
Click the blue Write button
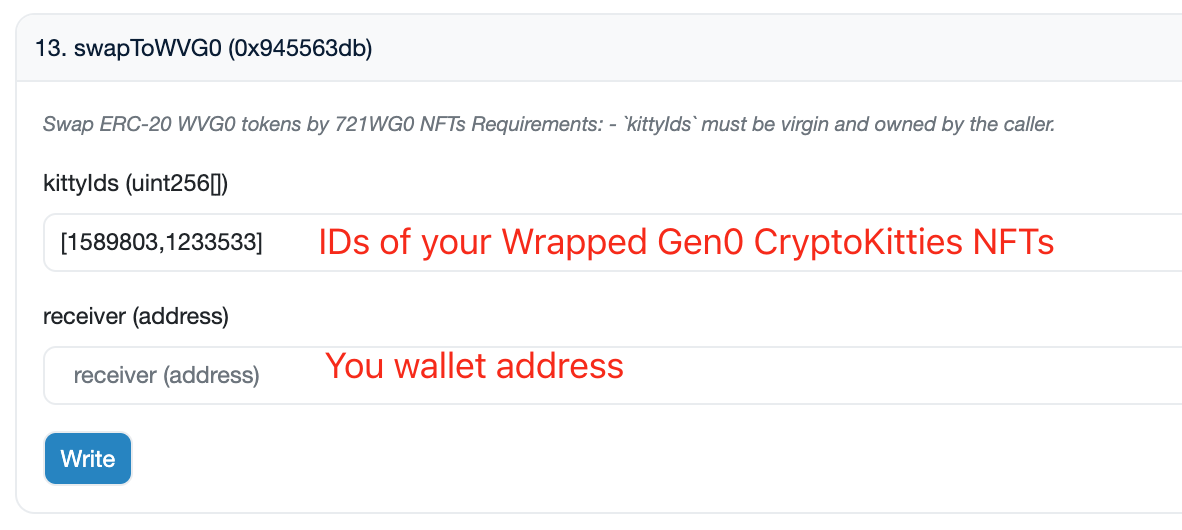(x=88, y=459)
